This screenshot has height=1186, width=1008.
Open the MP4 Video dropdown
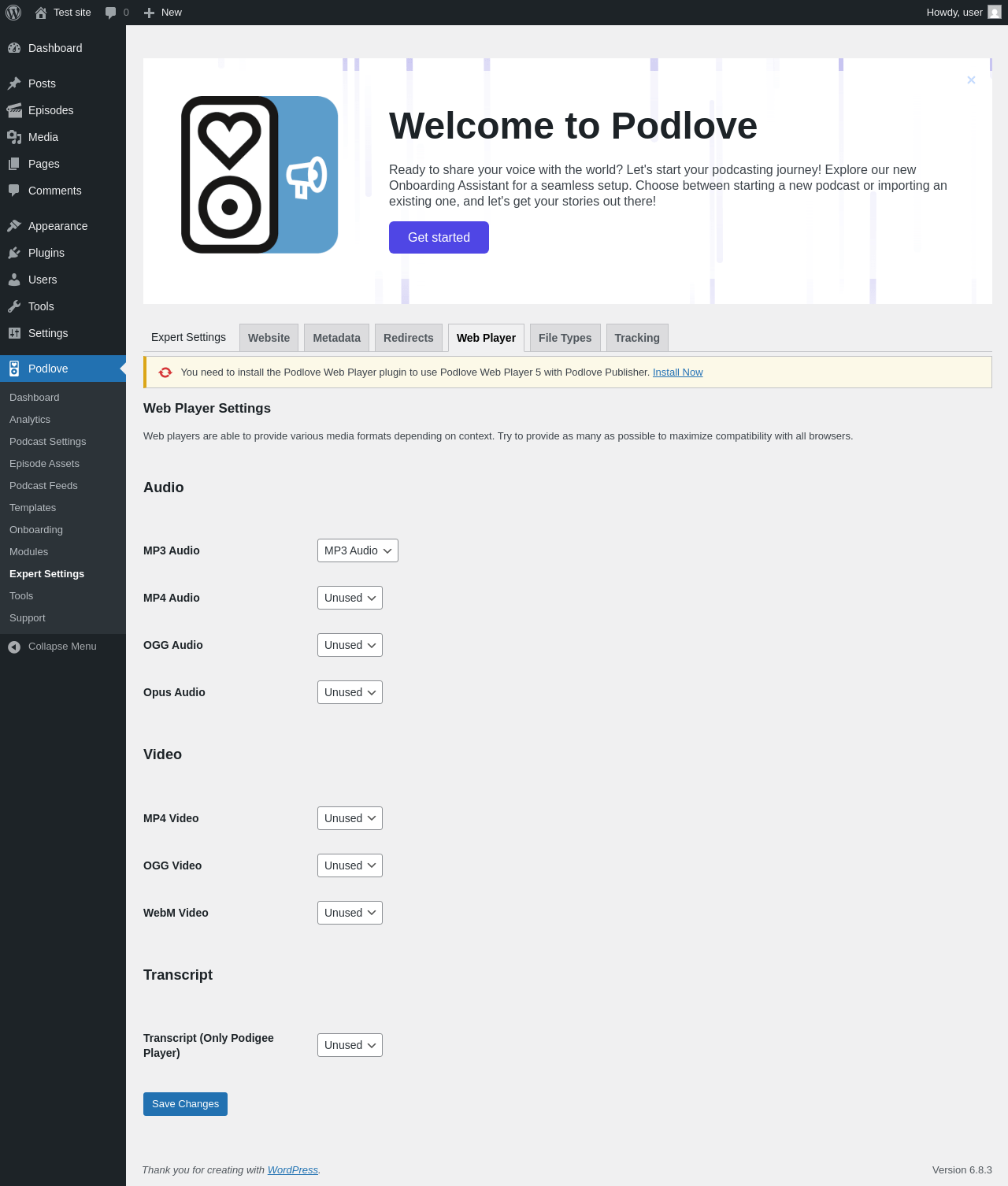coord(350,818)
